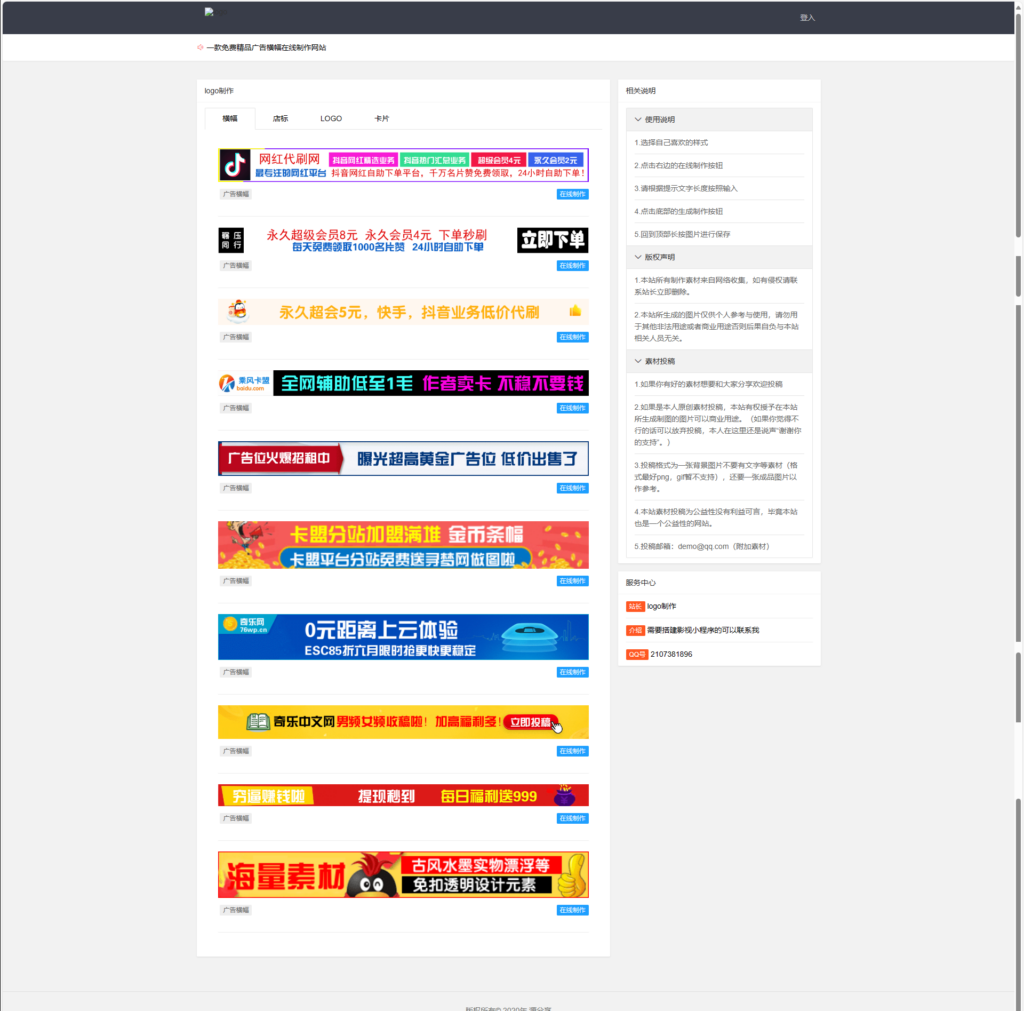Open the 全网辅助低至1毛 banner

[x=404, y=383]
